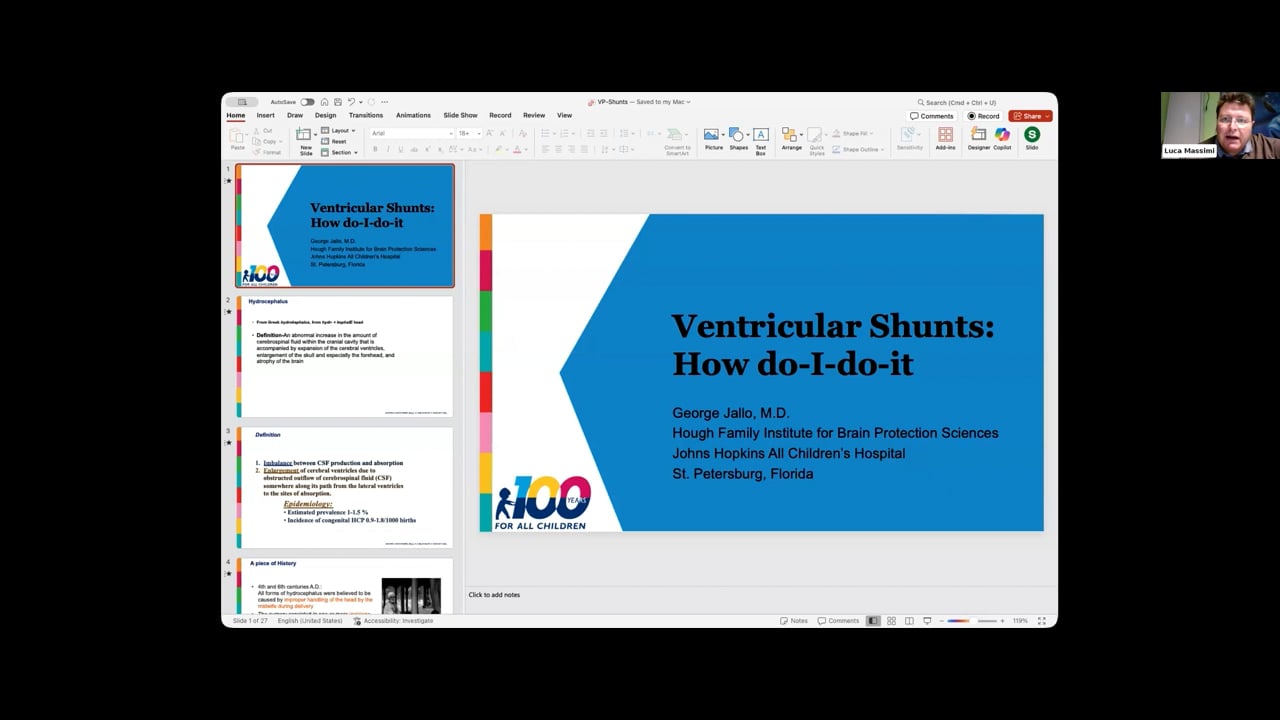Apply Bold formatting
The width and height of the screenshot is (1280, 720).
coord(375,149)
